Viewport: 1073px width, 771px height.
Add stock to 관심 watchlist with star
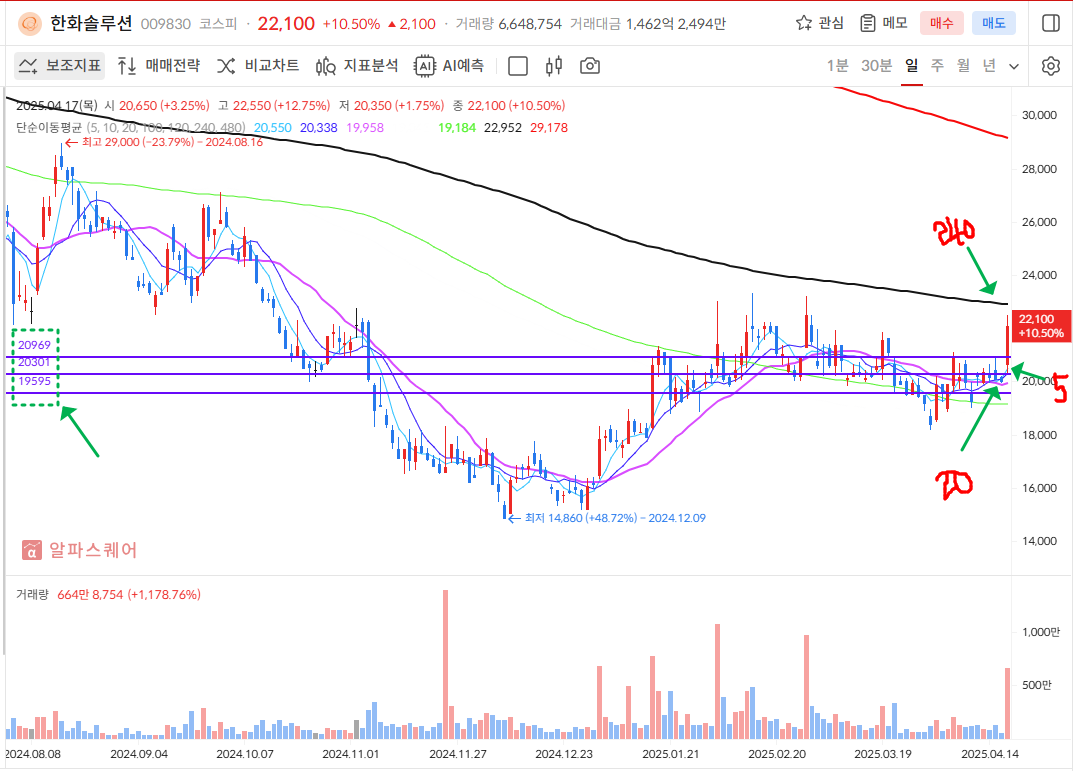click(819, 23)
